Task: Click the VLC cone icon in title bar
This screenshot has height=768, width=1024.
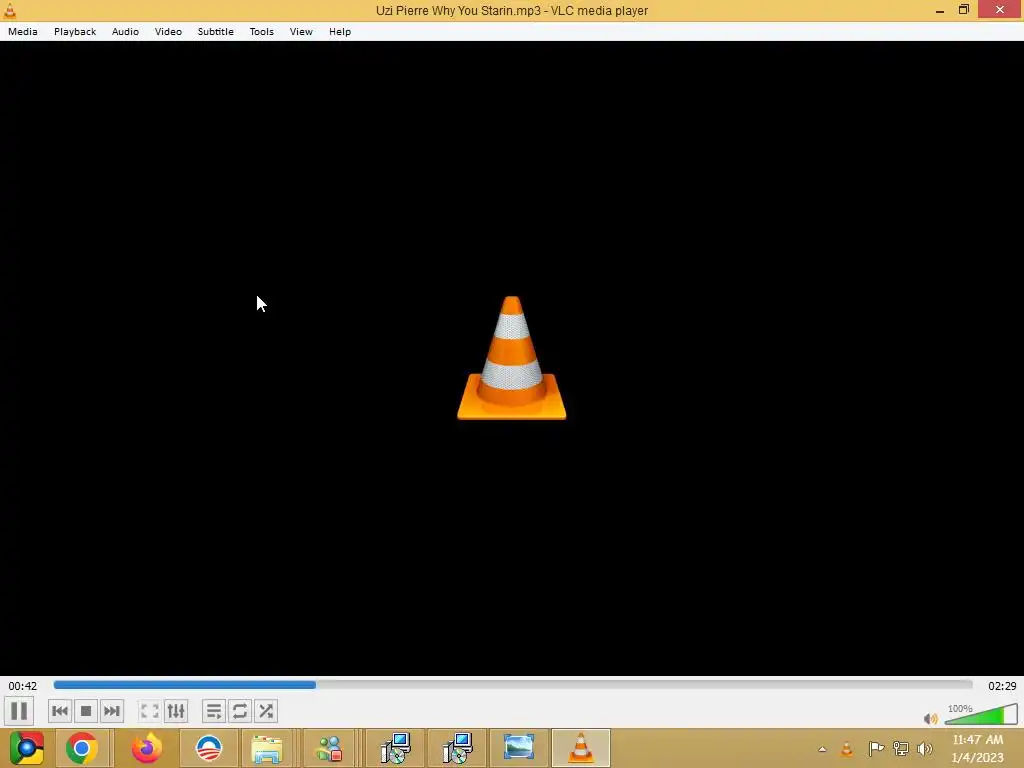Action: point(10,10)
